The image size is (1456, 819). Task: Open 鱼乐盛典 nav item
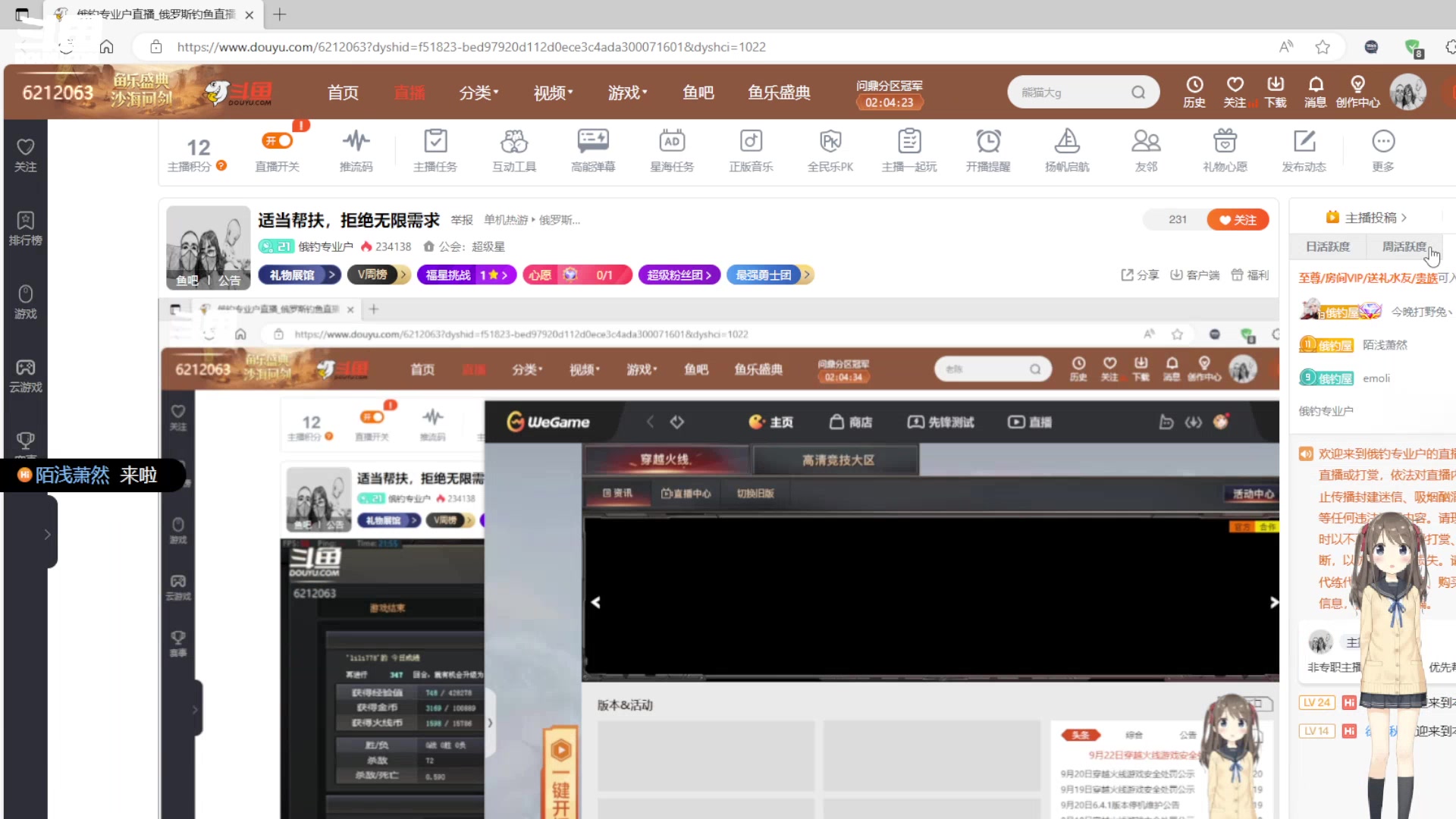tap(779, 93)
